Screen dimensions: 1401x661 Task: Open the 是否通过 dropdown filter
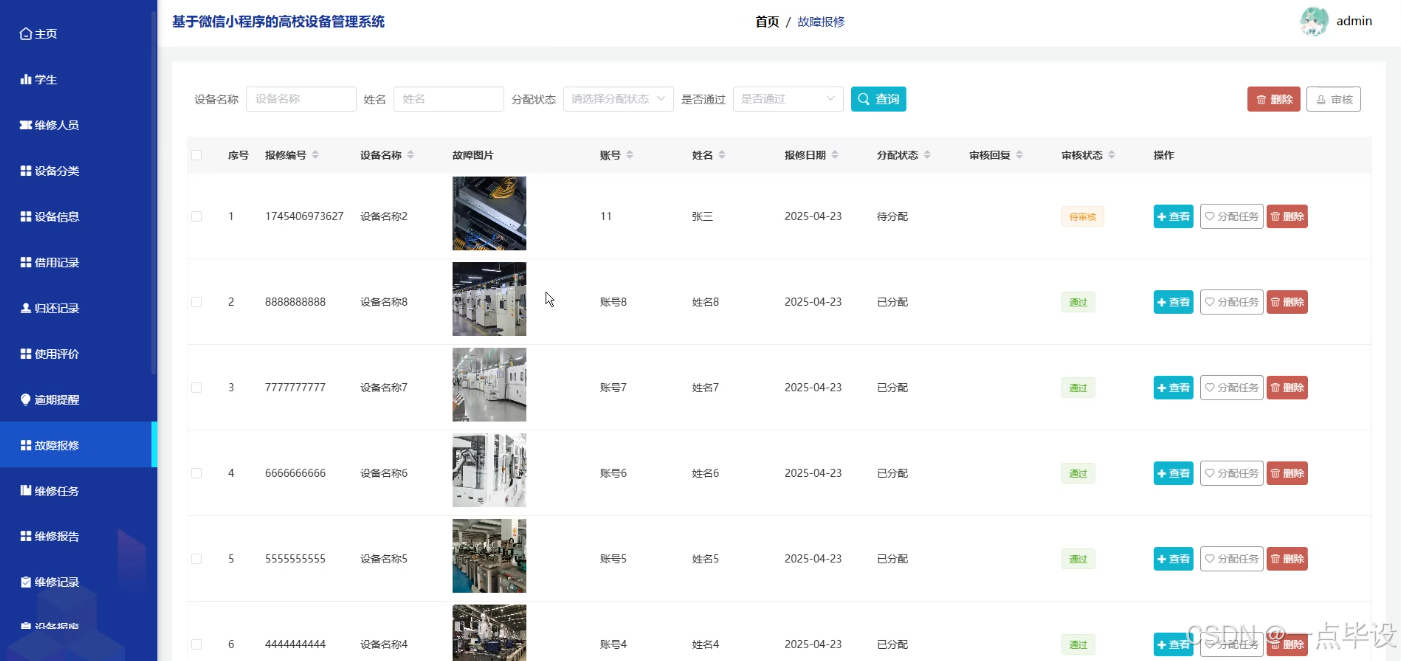(x=788, y=99)
